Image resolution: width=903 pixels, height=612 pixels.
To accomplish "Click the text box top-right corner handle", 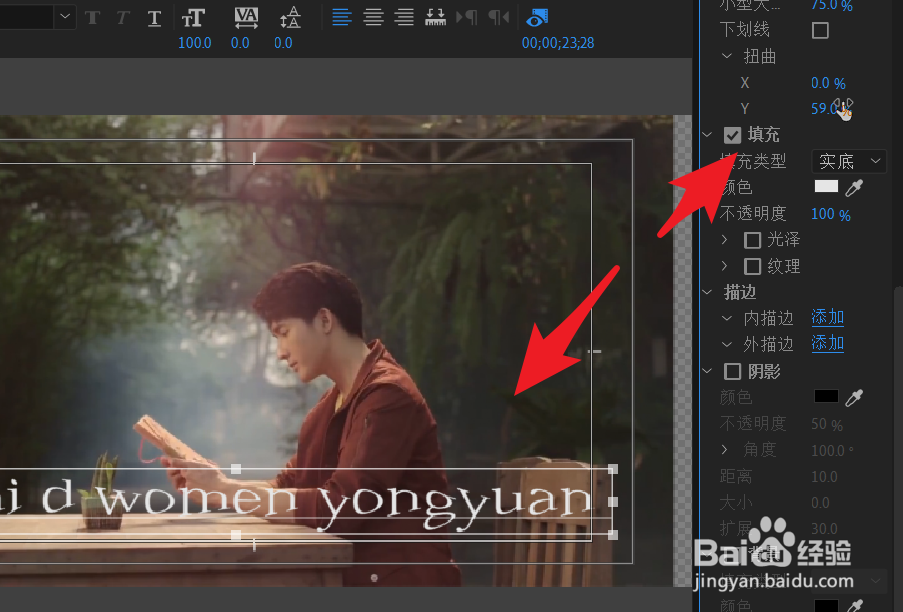I will coord(613,469).
